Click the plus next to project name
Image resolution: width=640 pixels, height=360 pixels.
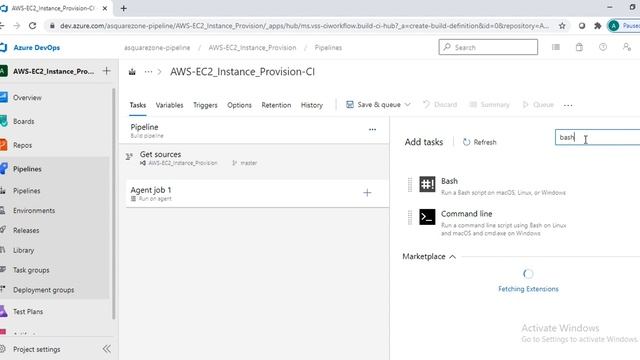click(106, 71)
